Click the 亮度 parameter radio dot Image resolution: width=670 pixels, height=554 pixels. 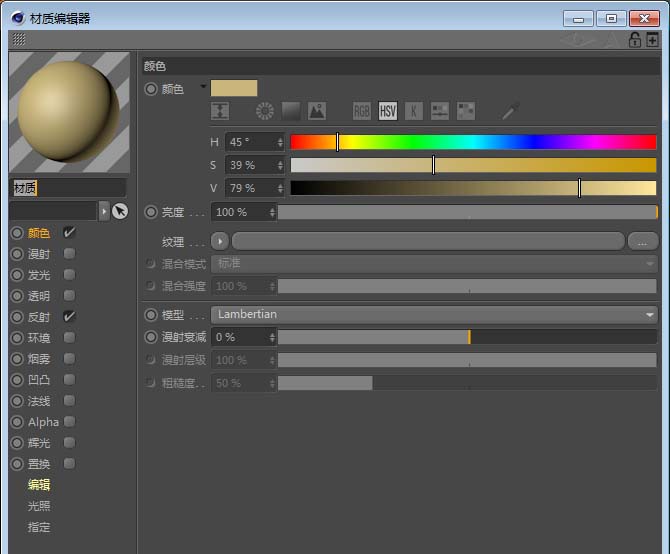(x=151, y=212)
